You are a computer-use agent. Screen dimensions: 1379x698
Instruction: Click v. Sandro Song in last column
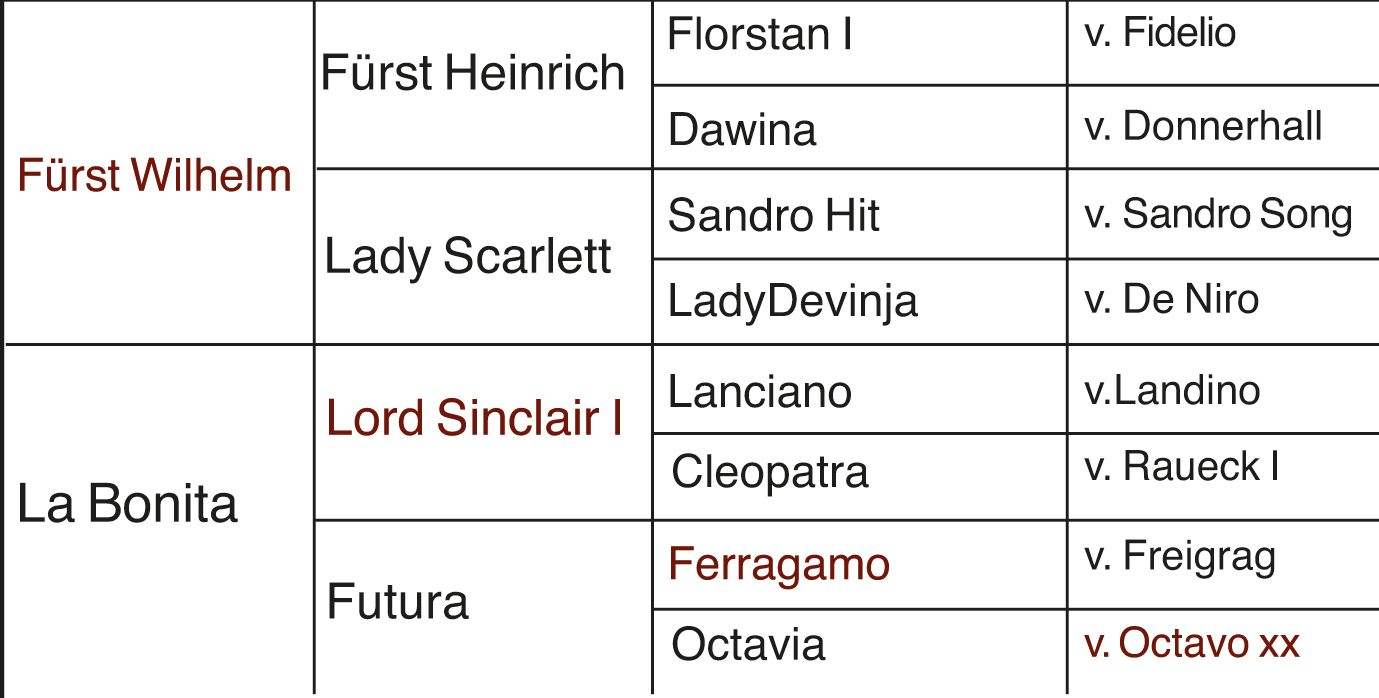(x=1218, y=214)
